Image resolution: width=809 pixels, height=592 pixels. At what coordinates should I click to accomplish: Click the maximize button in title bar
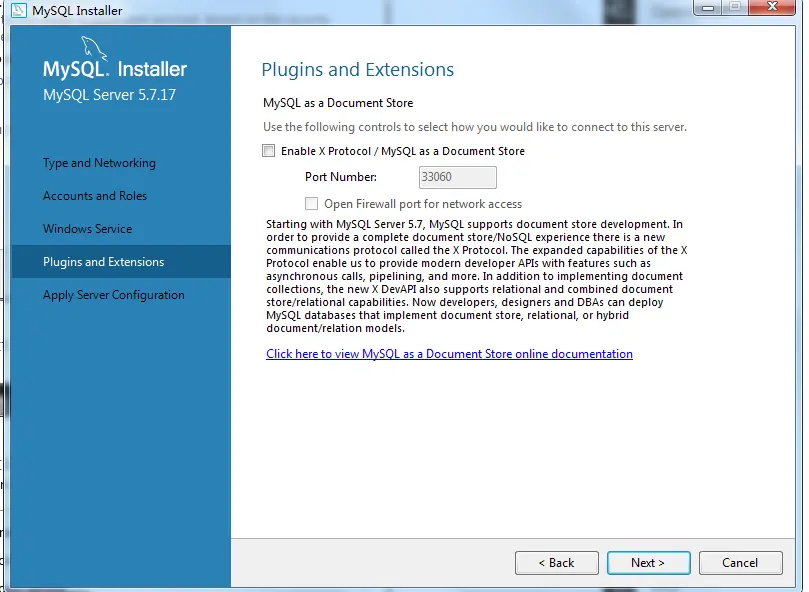[735, 7]
